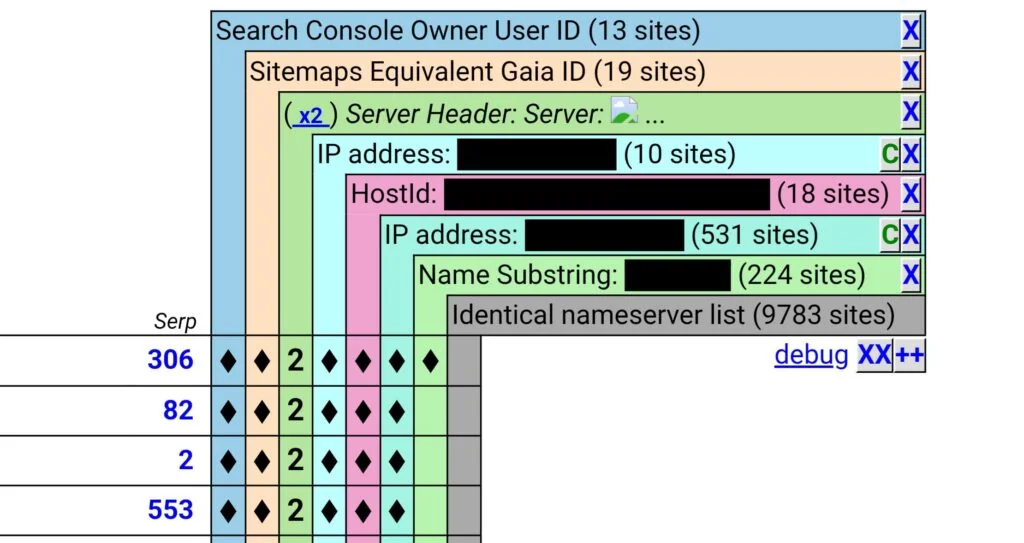This screenshot has height=543, width=1024.
Task: Click cyan diamond in Serp 2 row
Action: point(329,461)
